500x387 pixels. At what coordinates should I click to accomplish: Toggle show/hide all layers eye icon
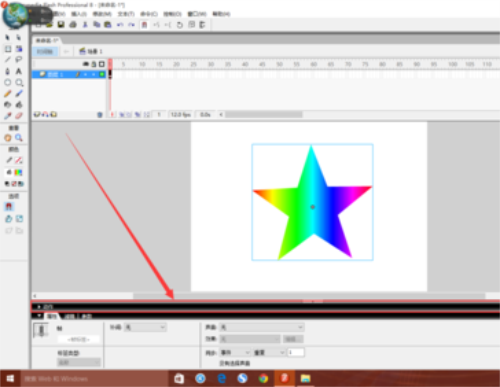coord(86,64)
